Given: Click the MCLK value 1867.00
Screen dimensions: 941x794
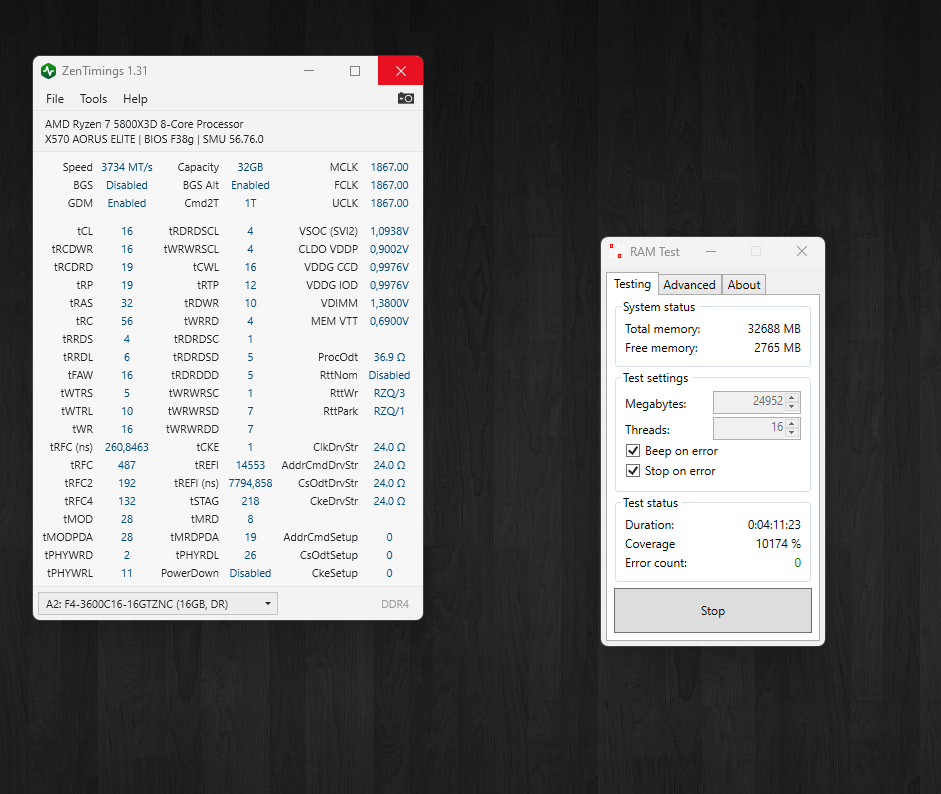Looking at the screenshot, I should point(389,167).
